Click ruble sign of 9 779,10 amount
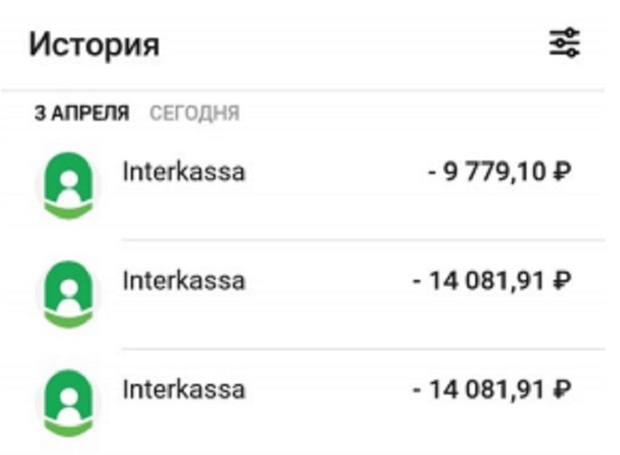 coord(562,172)
